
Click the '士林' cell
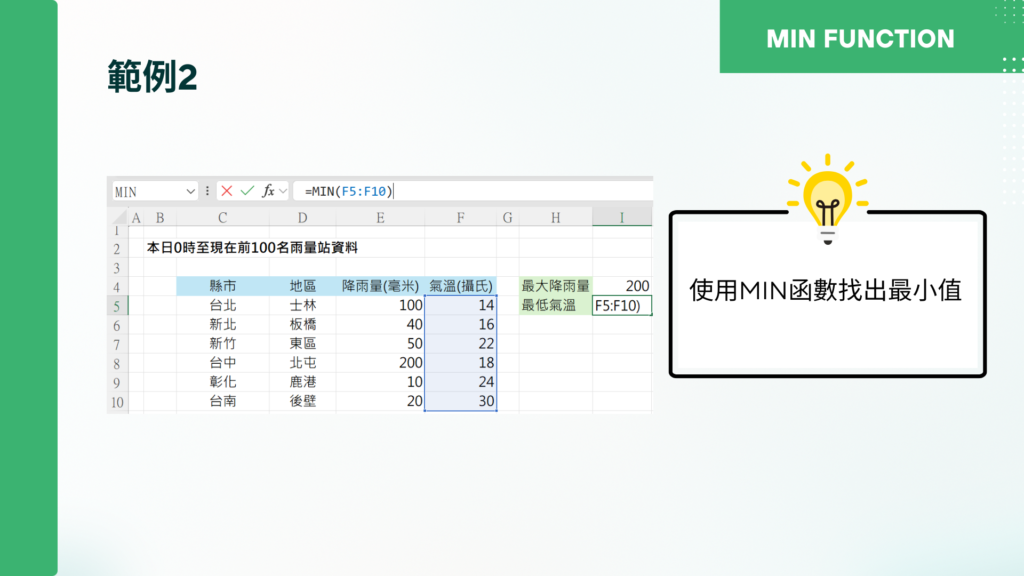[x=302, y=305]
